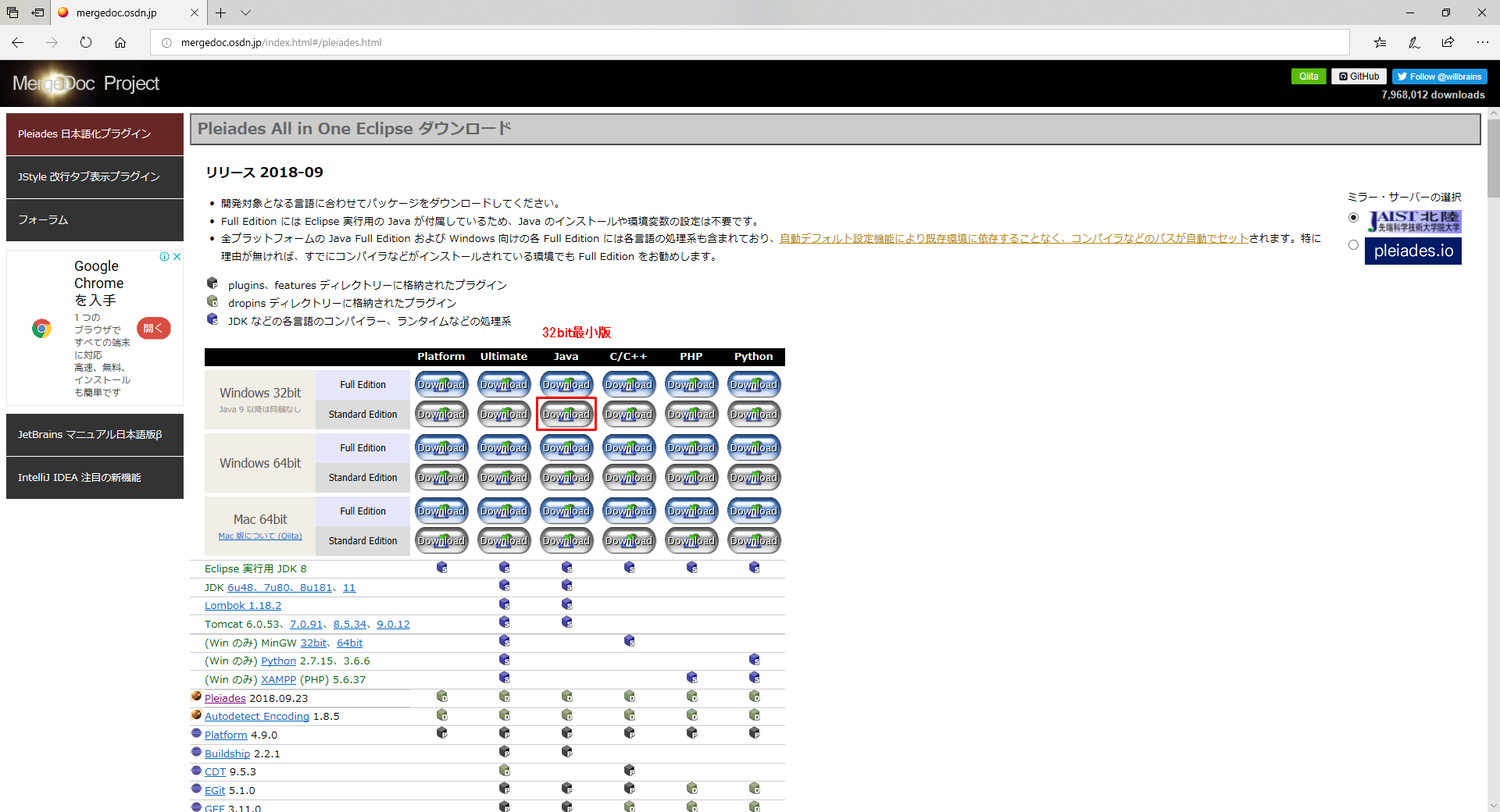This screenshot has height=812, width=1500.
Task: Select the JAIST mirror radio button
Action: coord(1353,218)
